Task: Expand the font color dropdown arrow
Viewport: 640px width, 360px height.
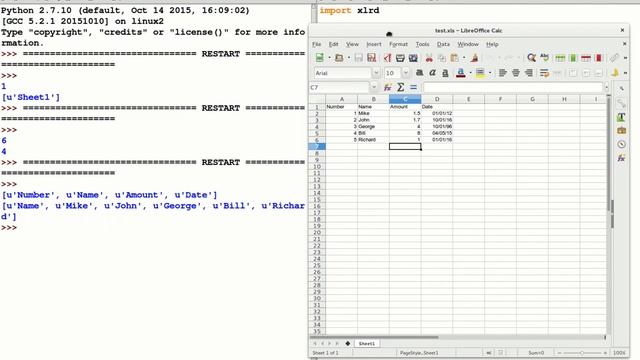Action: pos(470,73)
